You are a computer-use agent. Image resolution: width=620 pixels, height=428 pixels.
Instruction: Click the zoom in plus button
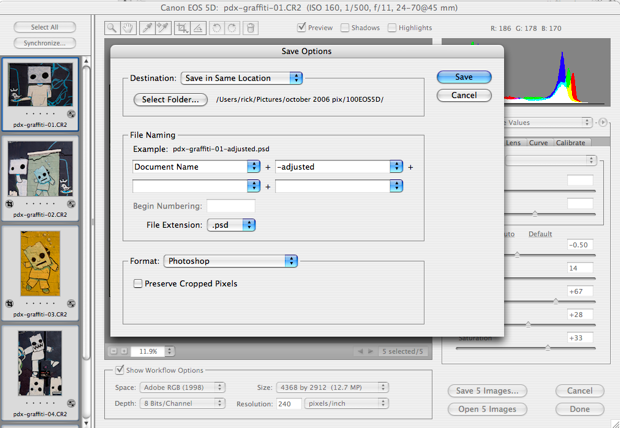pyautogui.click(x=124, y=351)
